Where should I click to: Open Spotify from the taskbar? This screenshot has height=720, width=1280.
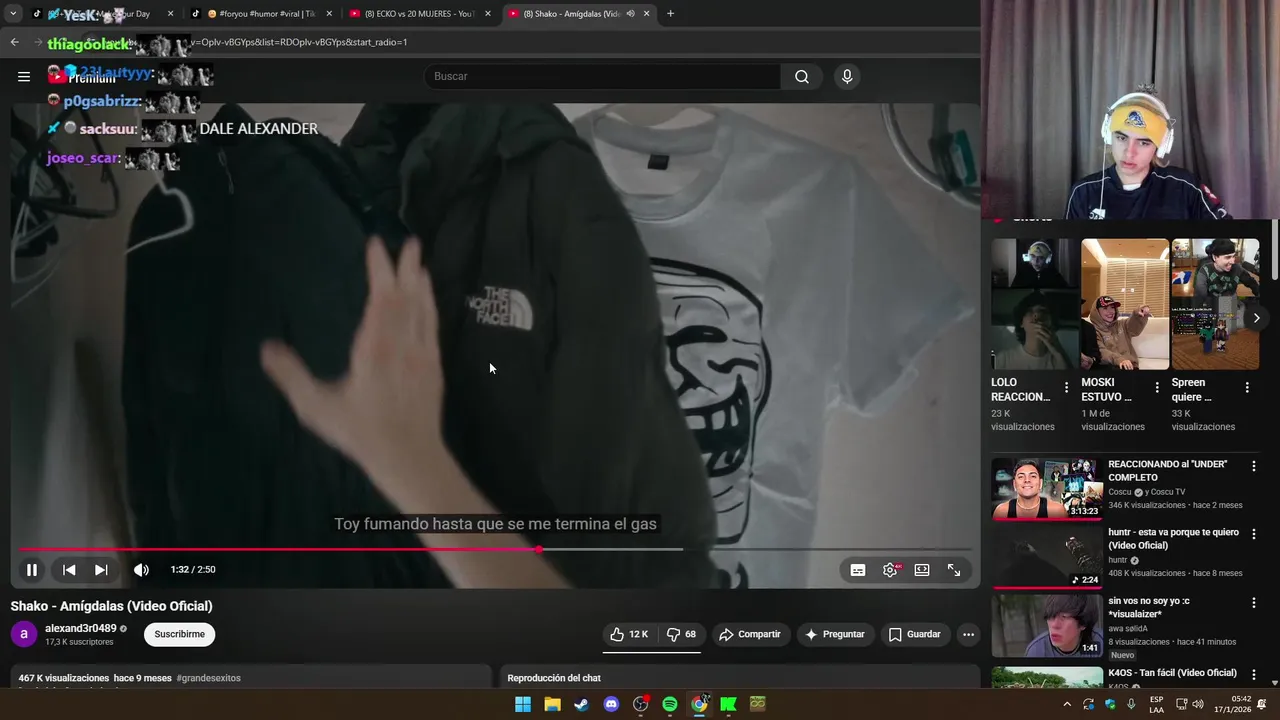[670, 704]
